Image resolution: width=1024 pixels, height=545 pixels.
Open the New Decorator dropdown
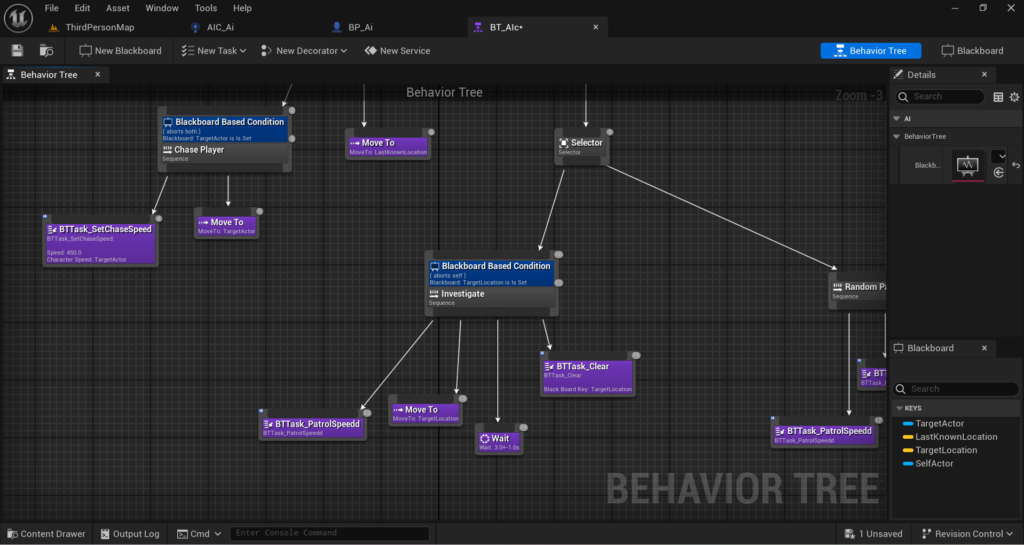(304, 51)
